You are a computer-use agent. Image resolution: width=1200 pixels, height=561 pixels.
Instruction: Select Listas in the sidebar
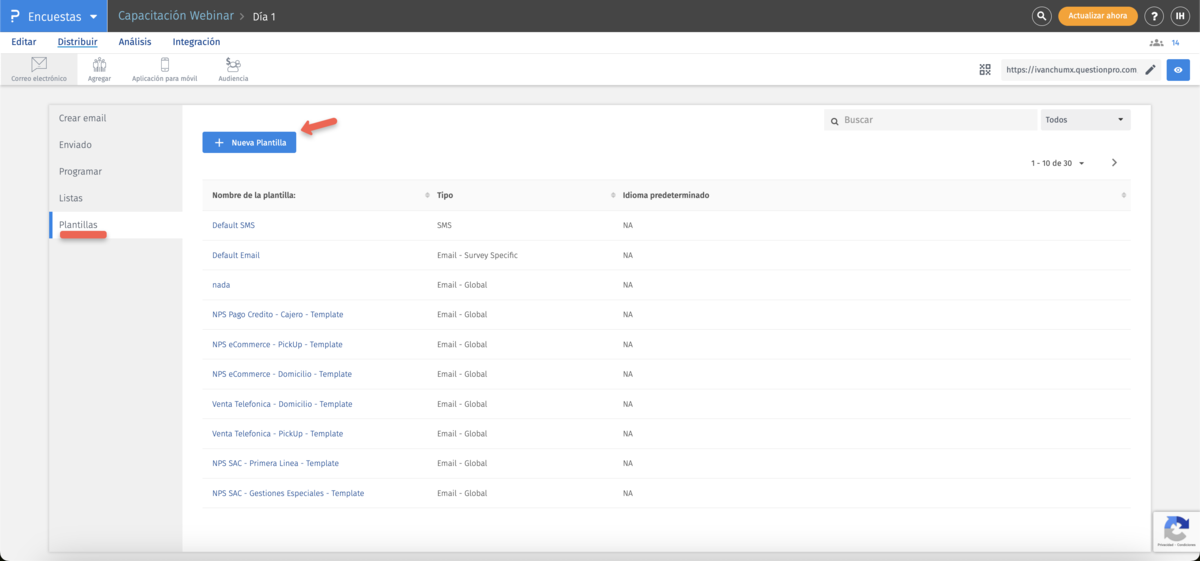tap(71, 198)
